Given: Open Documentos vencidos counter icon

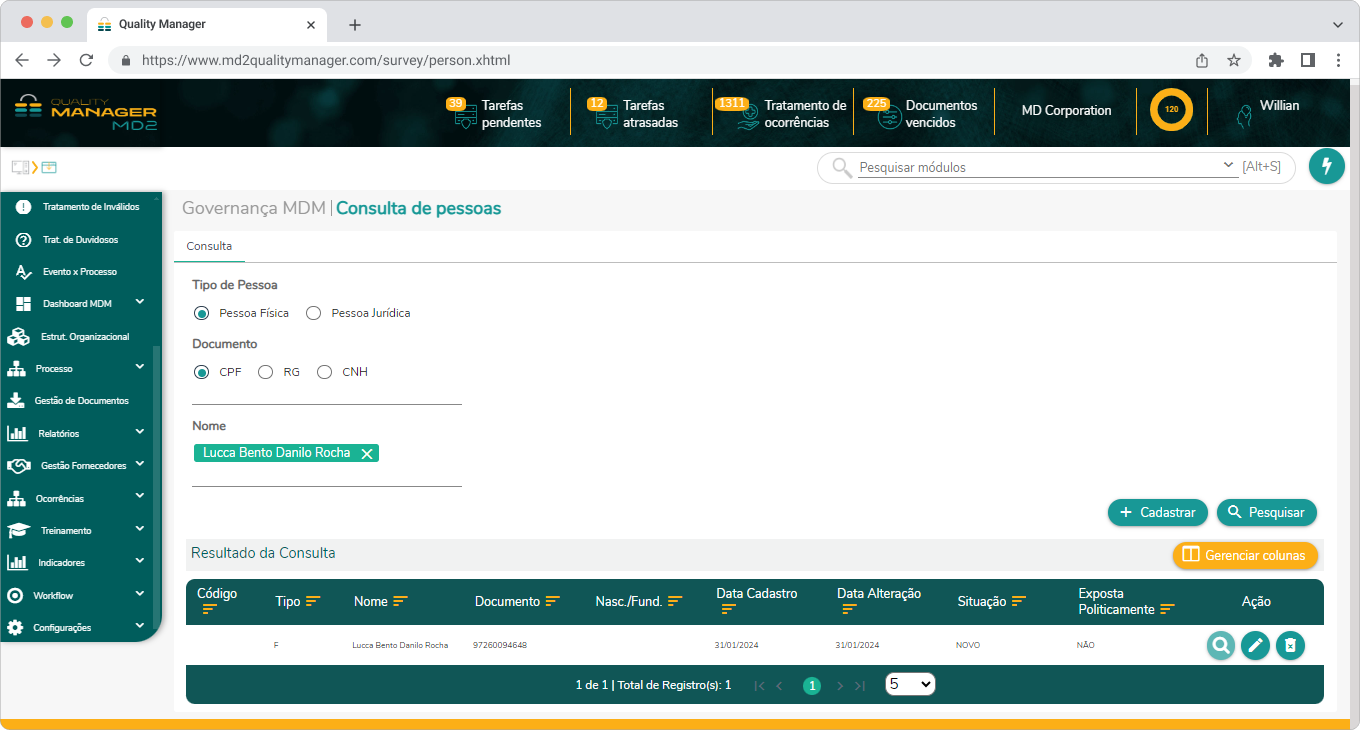Looking at the screenshot, I should (x=889, y=117).
